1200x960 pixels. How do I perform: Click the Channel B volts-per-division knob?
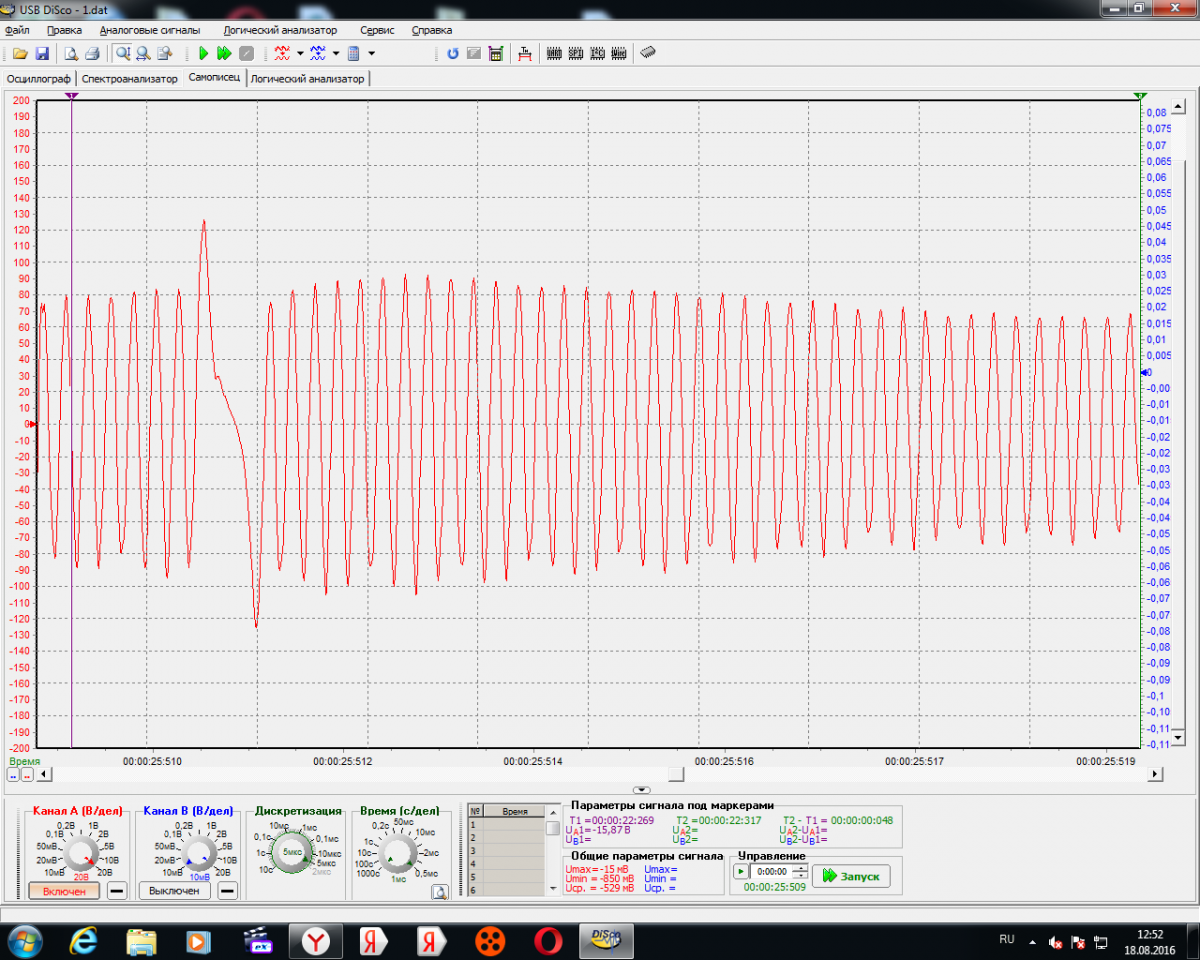[198, 851]
